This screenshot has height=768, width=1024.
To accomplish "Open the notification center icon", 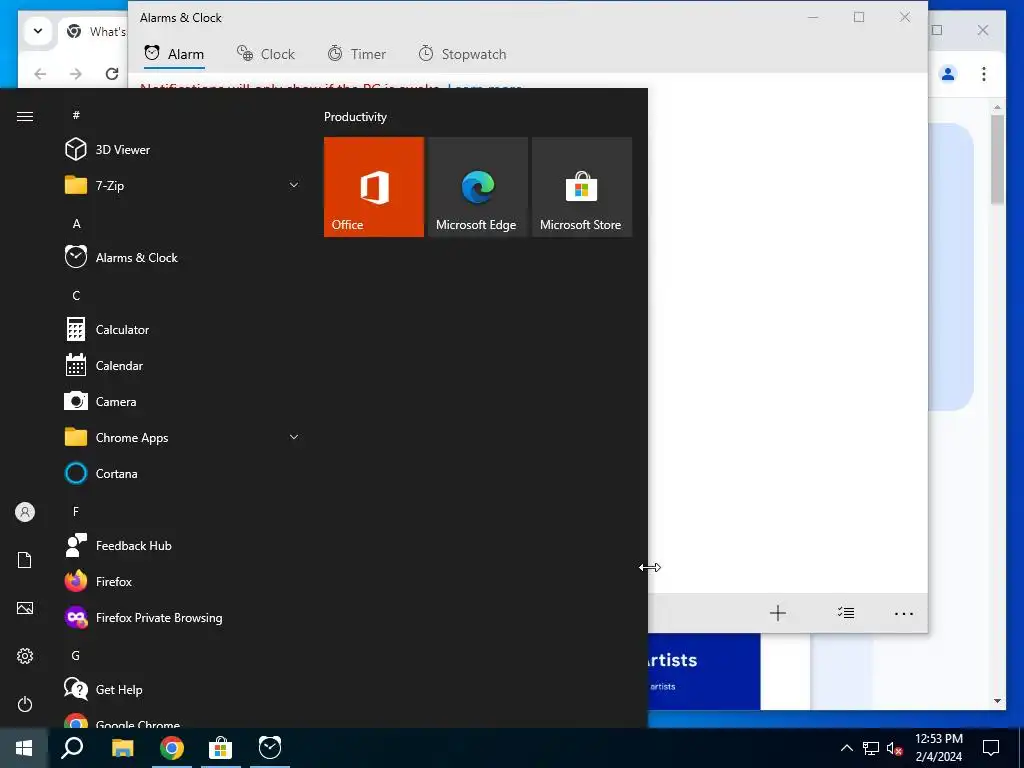I will (991, 748).
